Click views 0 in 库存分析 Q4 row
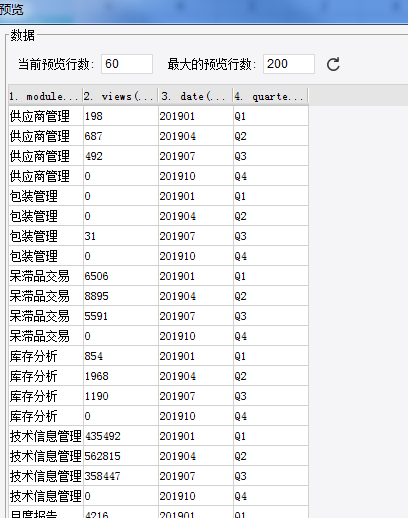 click(x=121, y=416)
